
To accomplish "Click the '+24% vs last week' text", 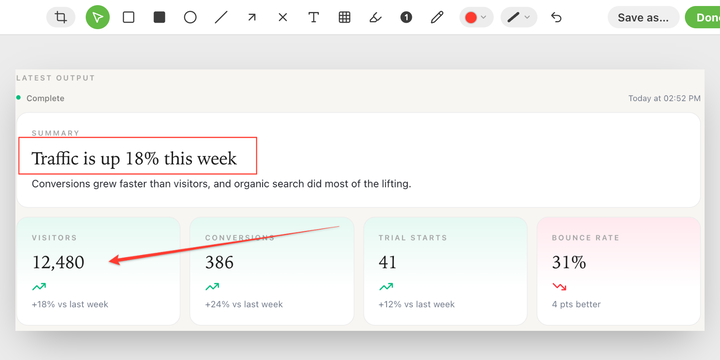I will click(244, 304).
